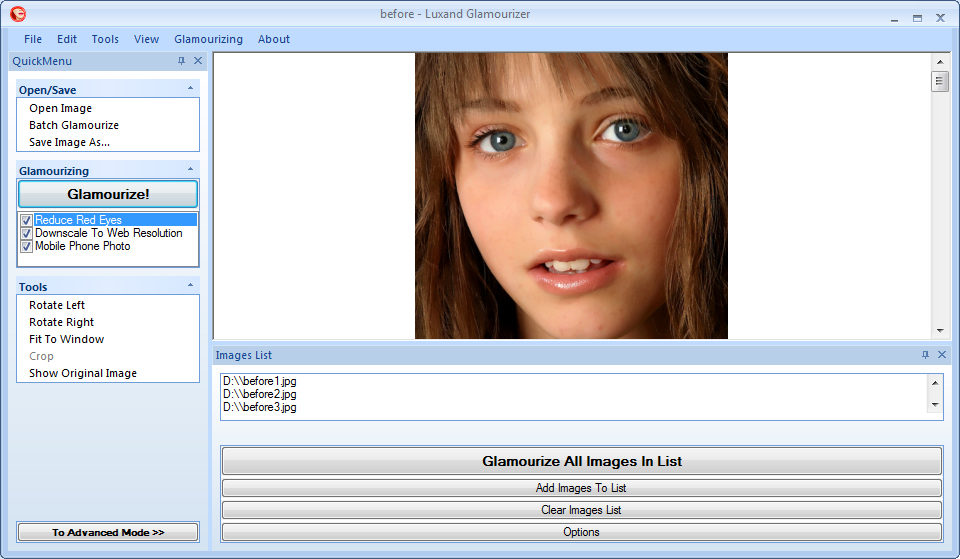The height and width of the screenshot is (559, 960).
Task: Collapse the Tools section
Action: (190, 286)
